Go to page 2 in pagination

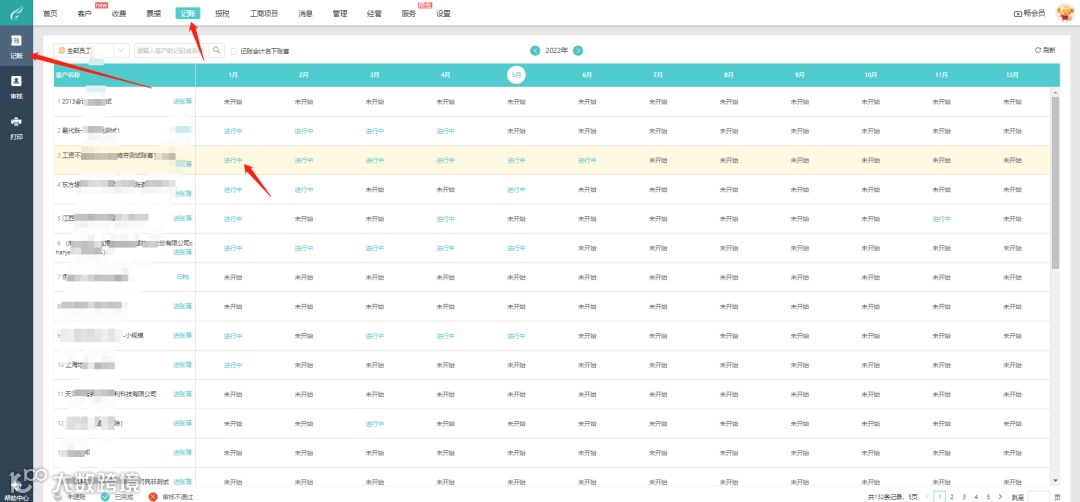tap(952, 496)
